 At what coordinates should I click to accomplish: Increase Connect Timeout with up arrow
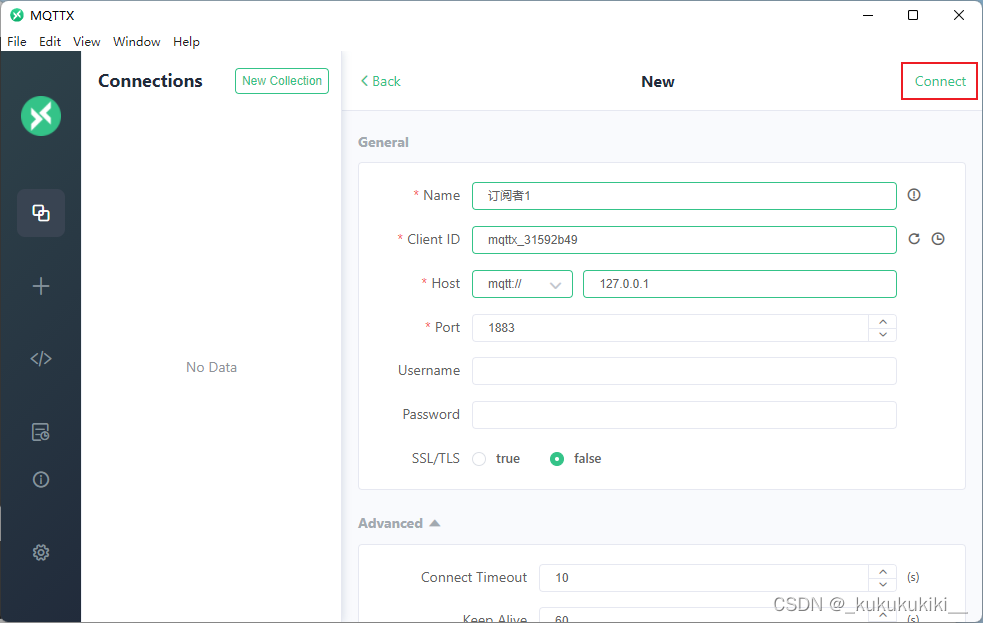[883, 572]
